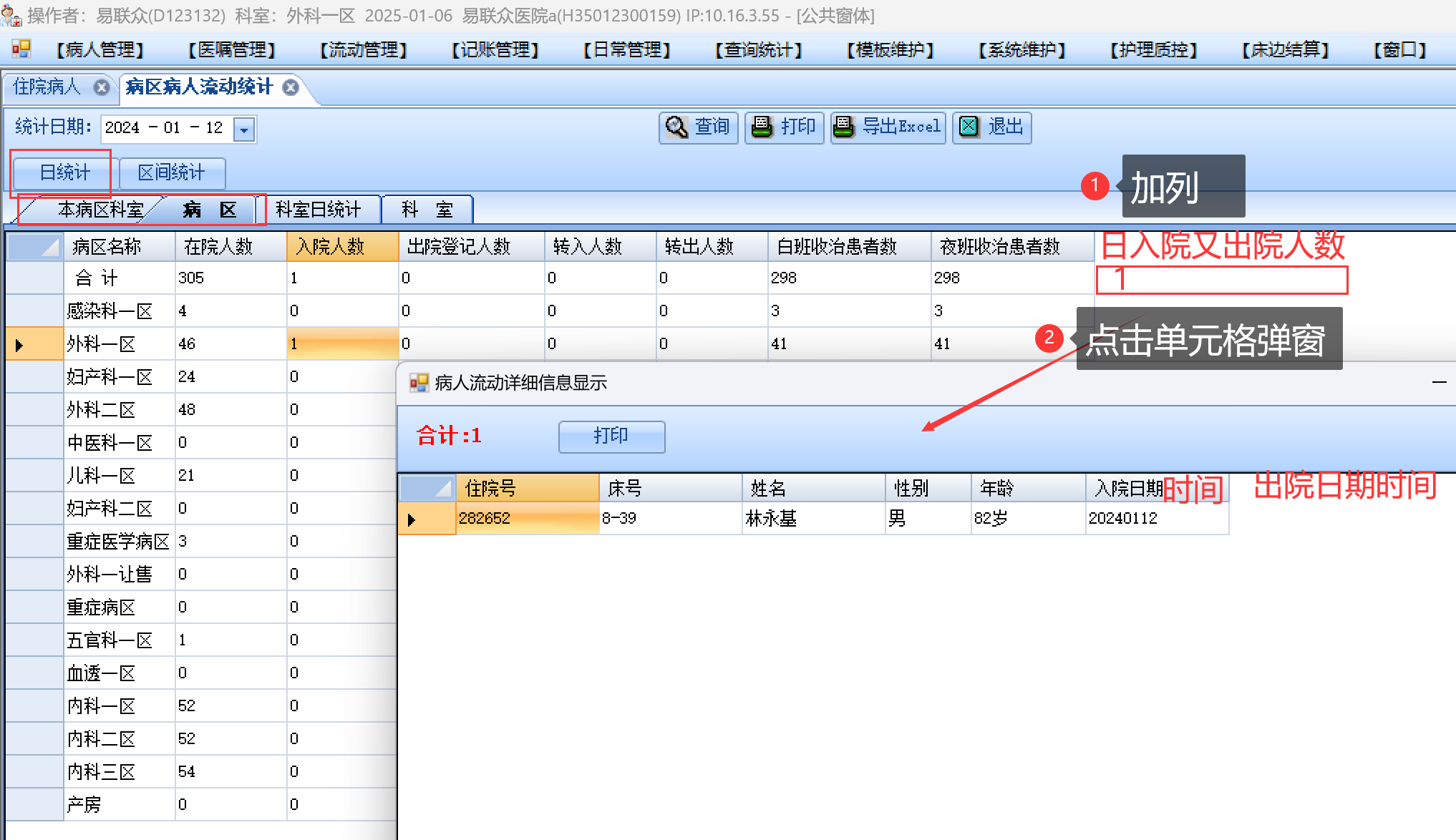Switch to the 科室日统计 tab

click(x=319, y=210)
